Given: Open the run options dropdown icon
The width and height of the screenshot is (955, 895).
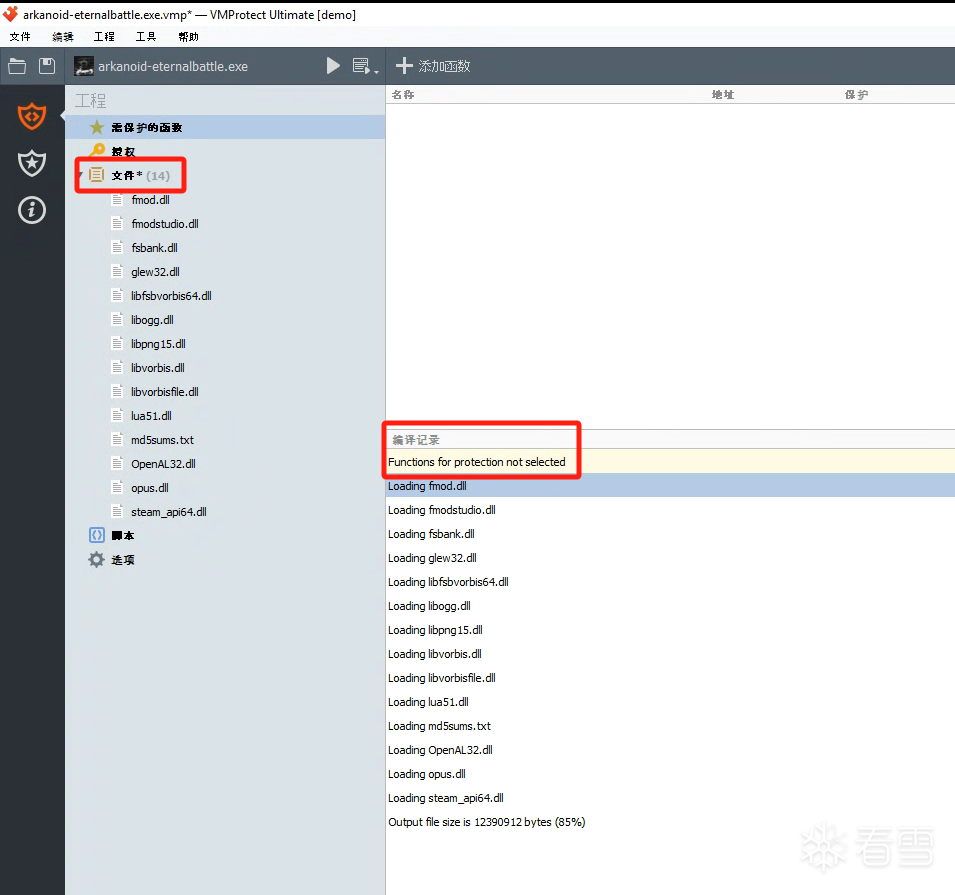Looking at the screenshot, I should (x=365, y=66).
